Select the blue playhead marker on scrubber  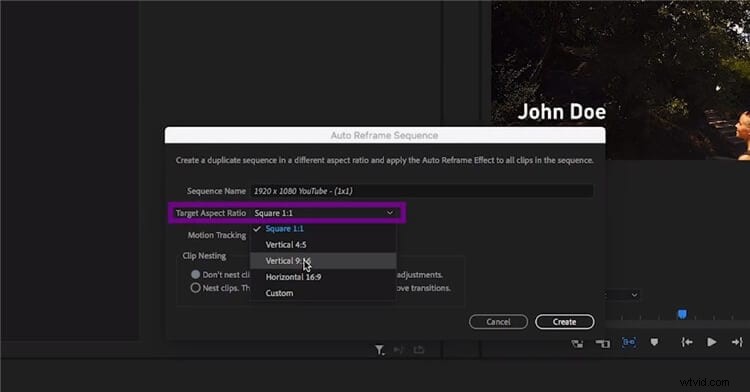click(682, 314)
